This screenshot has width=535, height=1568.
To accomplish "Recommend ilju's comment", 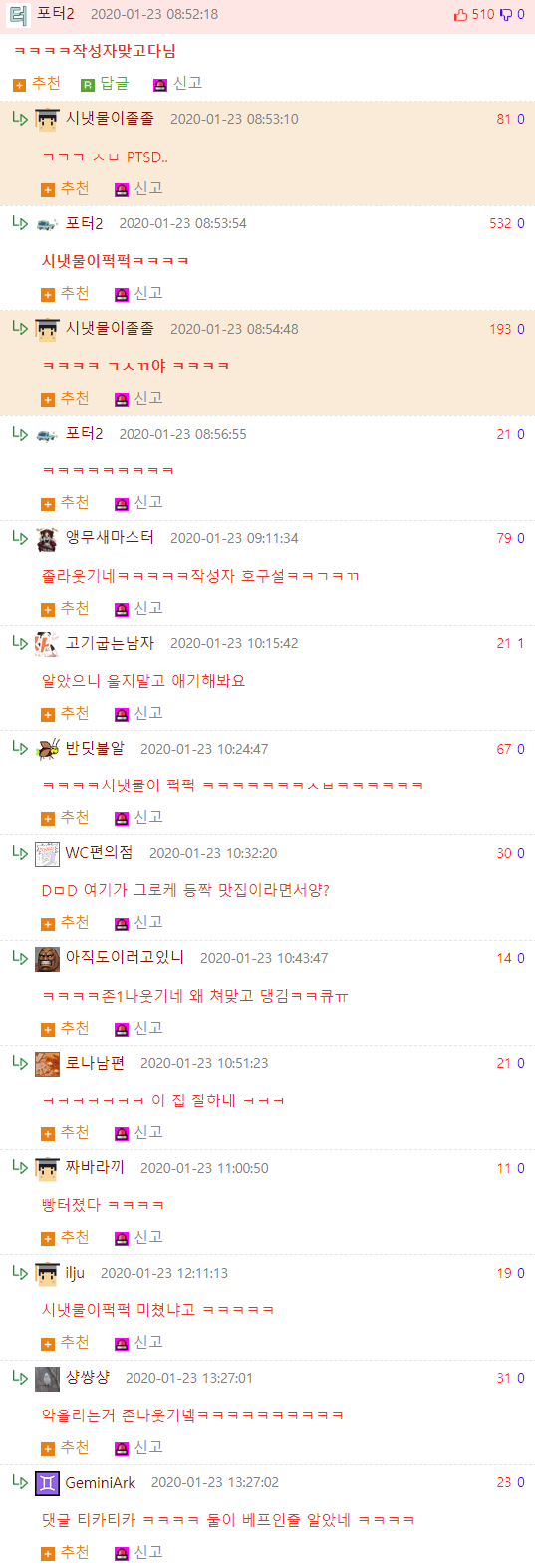I will (65, 1342).
